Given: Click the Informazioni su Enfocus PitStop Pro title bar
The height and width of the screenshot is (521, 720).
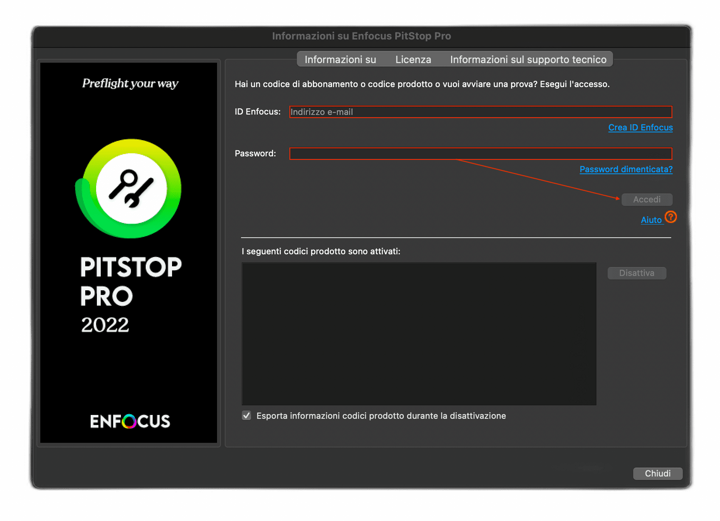Looking at the screenshot, I should (361, 36).
